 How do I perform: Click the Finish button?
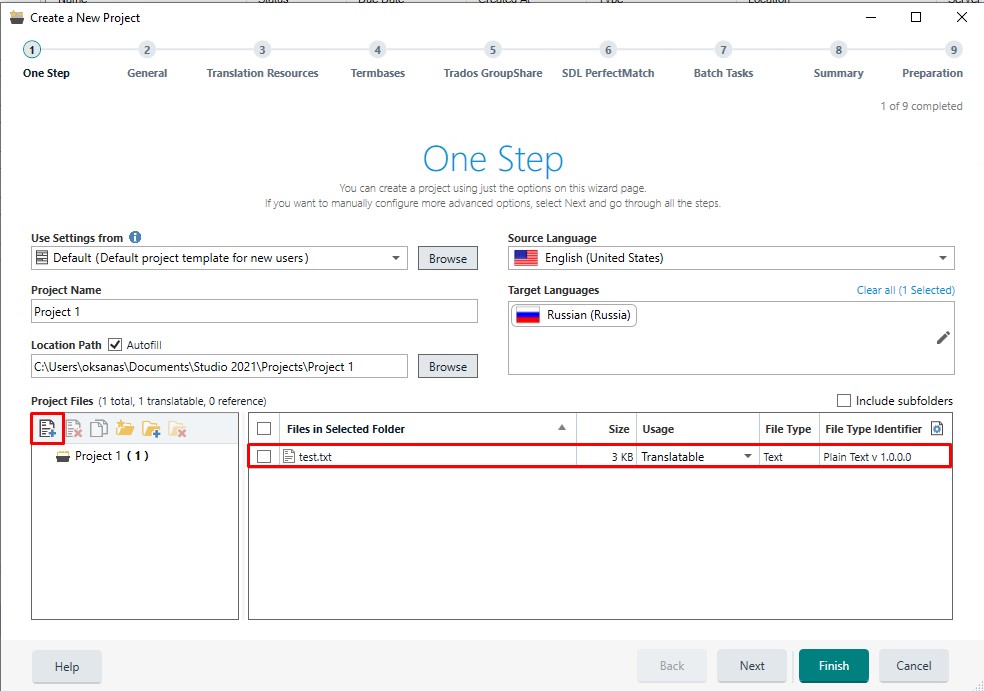833,666
